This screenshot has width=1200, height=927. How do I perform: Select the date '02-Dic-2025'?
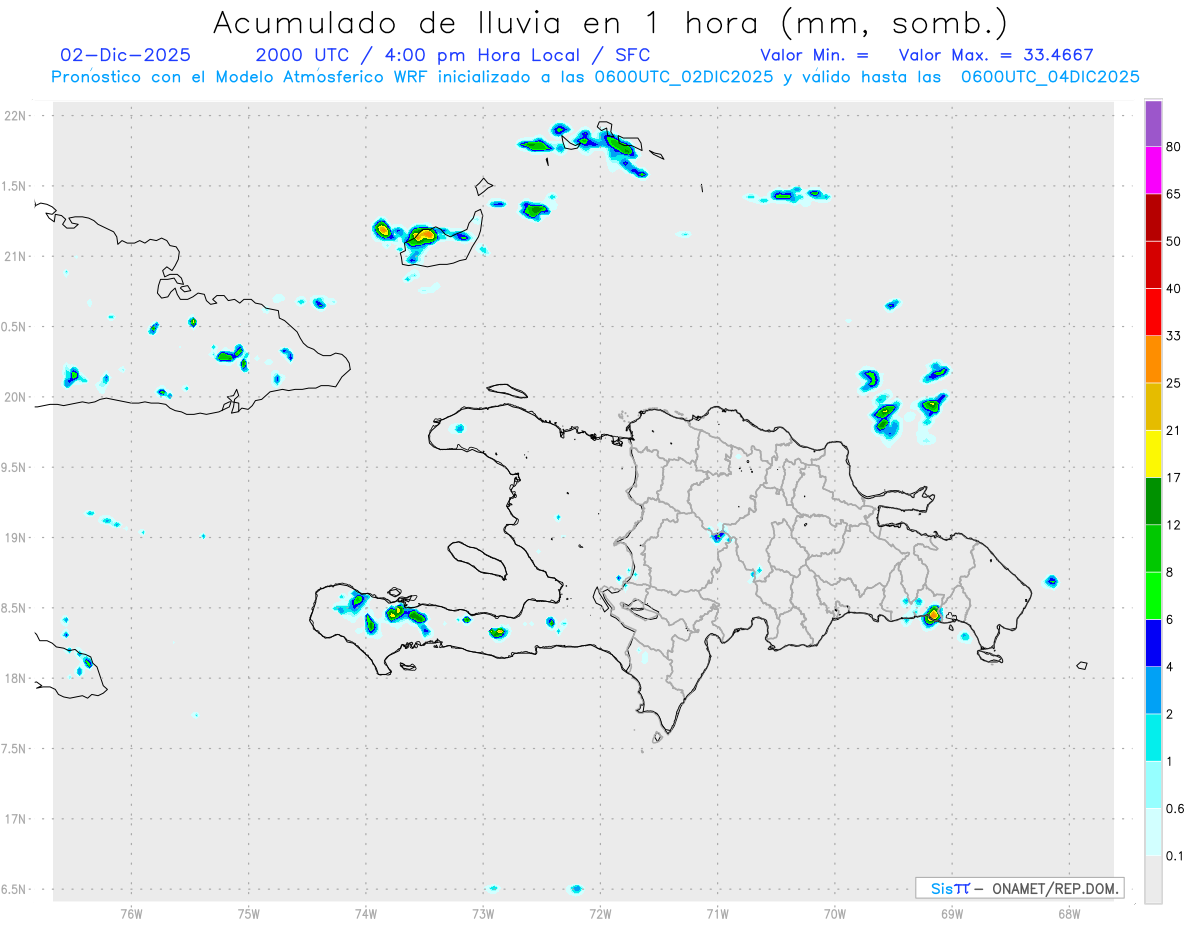(125, 55)
